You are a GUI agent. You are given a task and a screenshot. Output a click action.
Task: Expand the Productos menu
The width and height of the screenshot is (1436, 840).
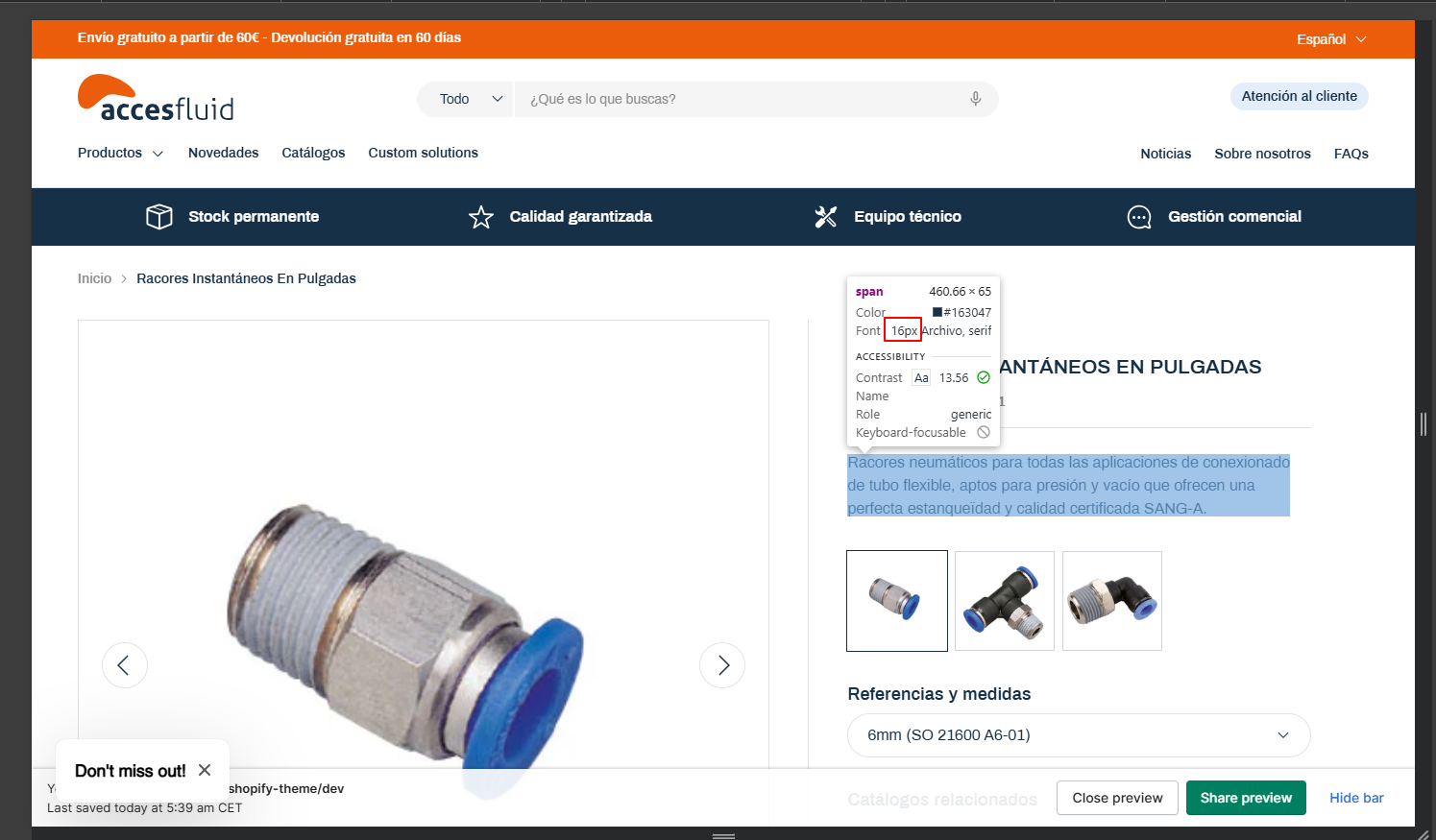click(x=120, y=153)
